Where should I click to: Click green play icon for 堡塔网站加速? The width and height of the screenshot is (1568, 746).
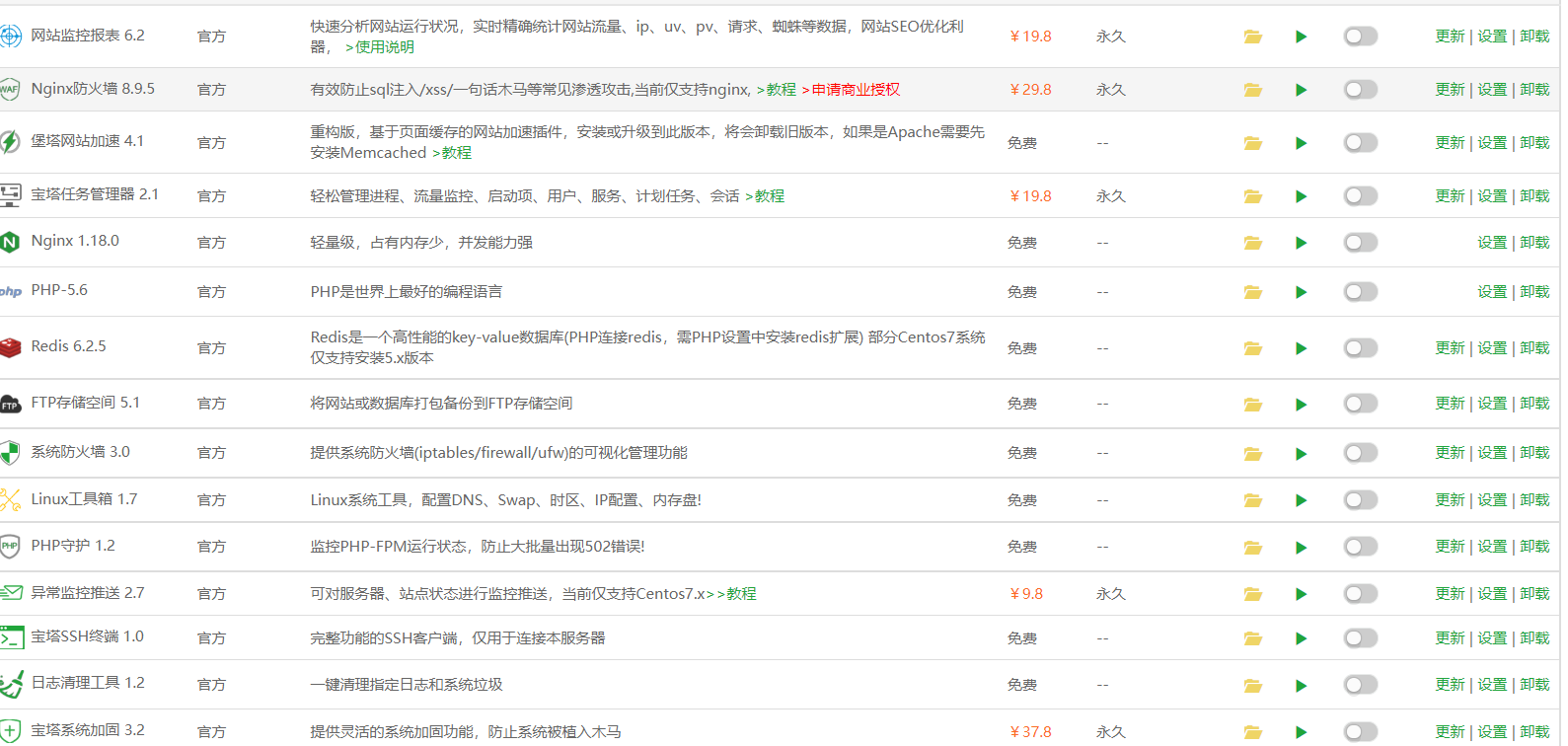tap(1301, 143)
